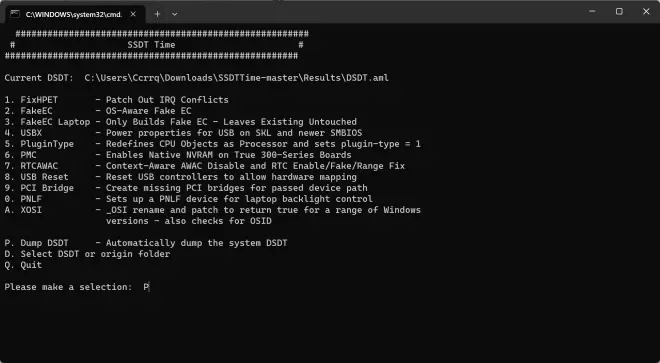Viewport: 660px width, 363px height.
Task: Click the selection input after the prompt
Action: 146,287
